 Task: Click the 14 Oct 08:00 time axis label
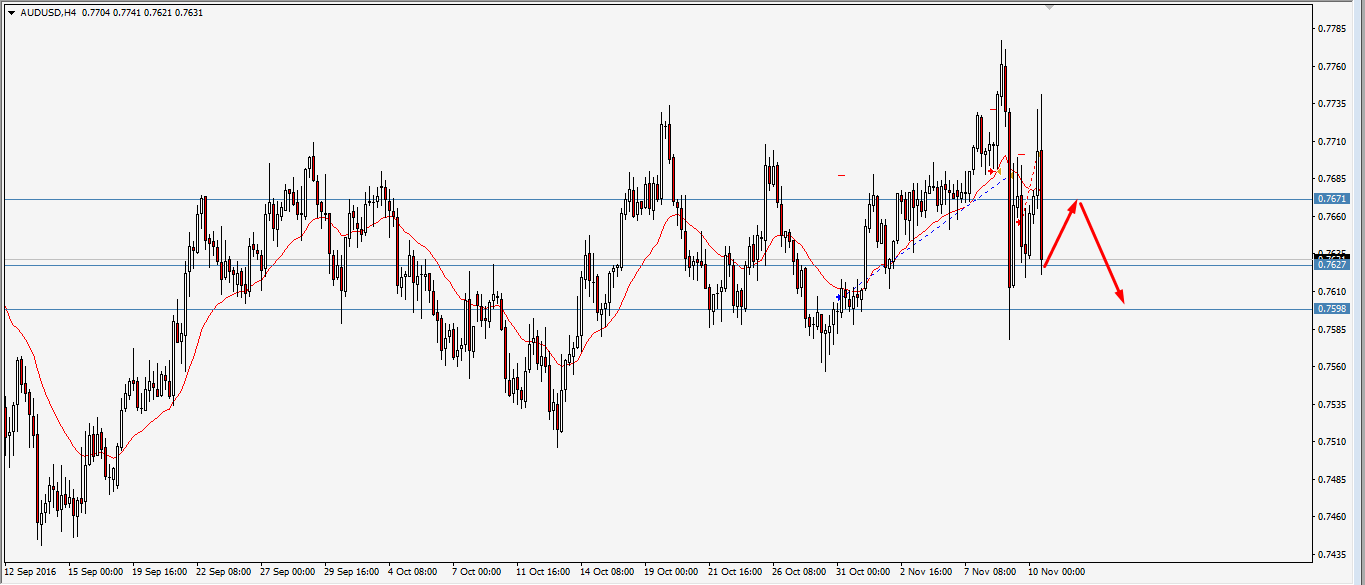[x=608, y=573]
